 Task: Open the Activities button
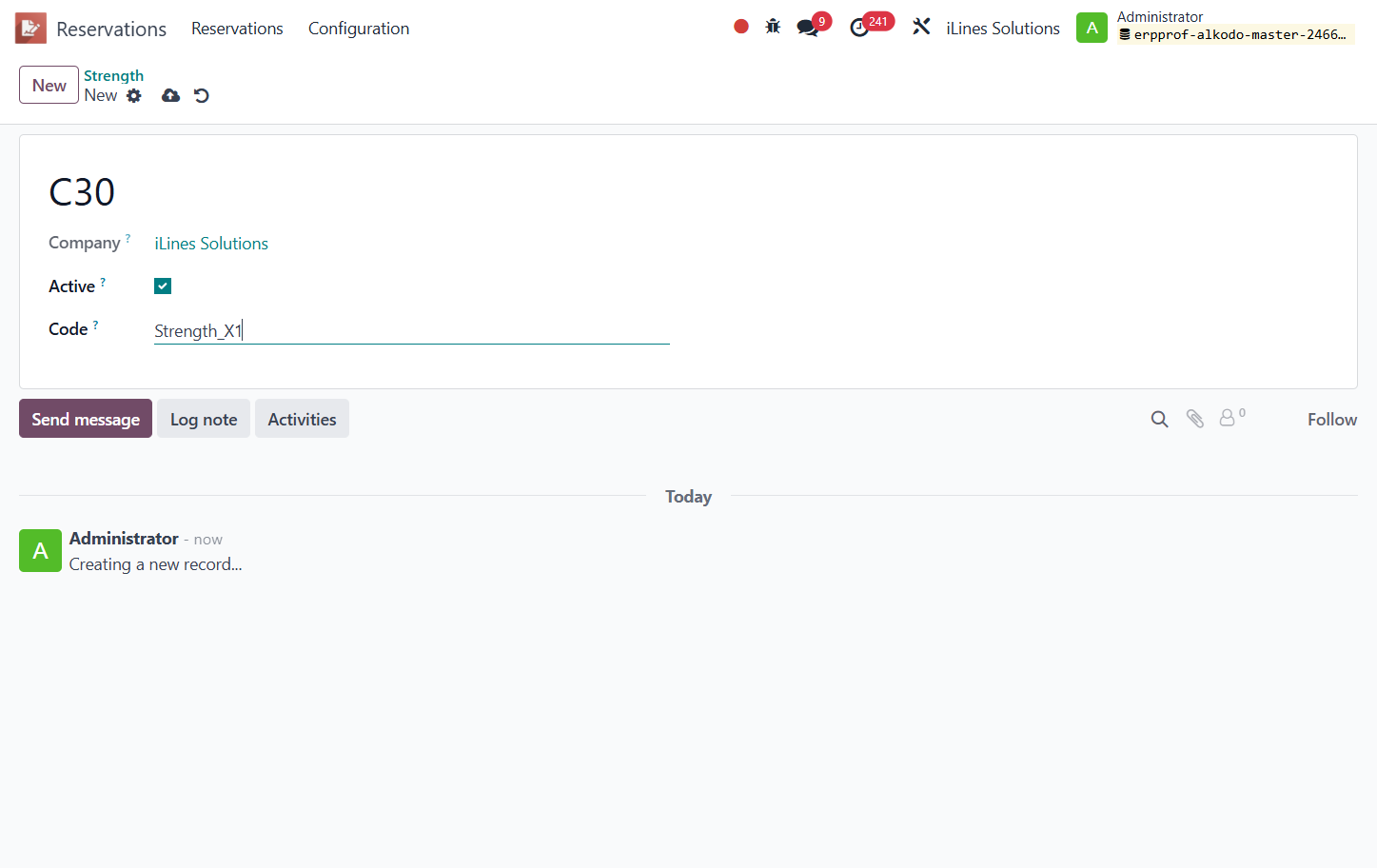pyautogui.click(x=302, y=419)
